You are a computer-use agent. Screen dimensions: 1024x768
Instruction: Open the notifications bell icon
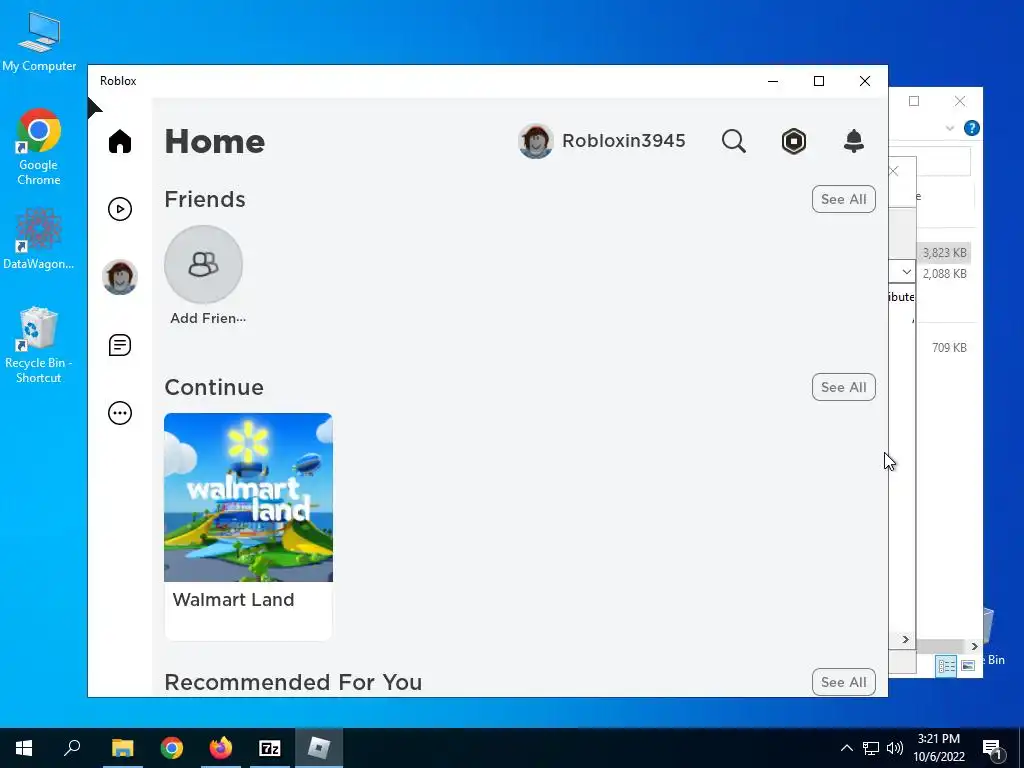tap(854, 141)
